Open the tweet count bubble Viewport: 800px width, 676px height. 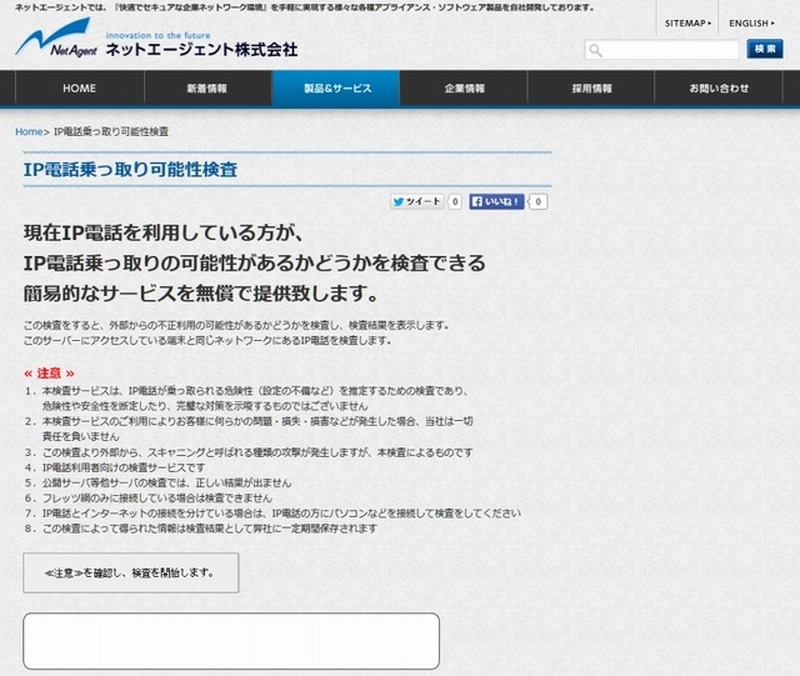click(x=455, y=202)
